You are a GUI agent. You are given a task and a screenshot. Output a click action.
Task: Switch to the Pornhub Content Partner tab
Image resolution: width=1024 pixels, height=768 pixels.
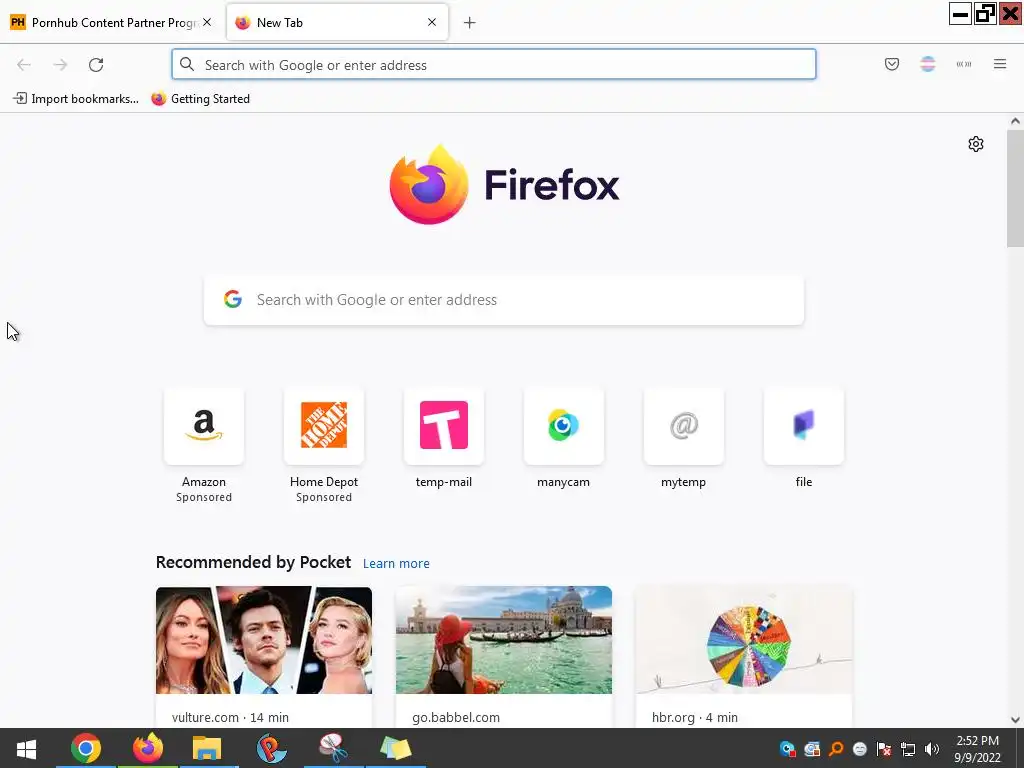(112, 23)
